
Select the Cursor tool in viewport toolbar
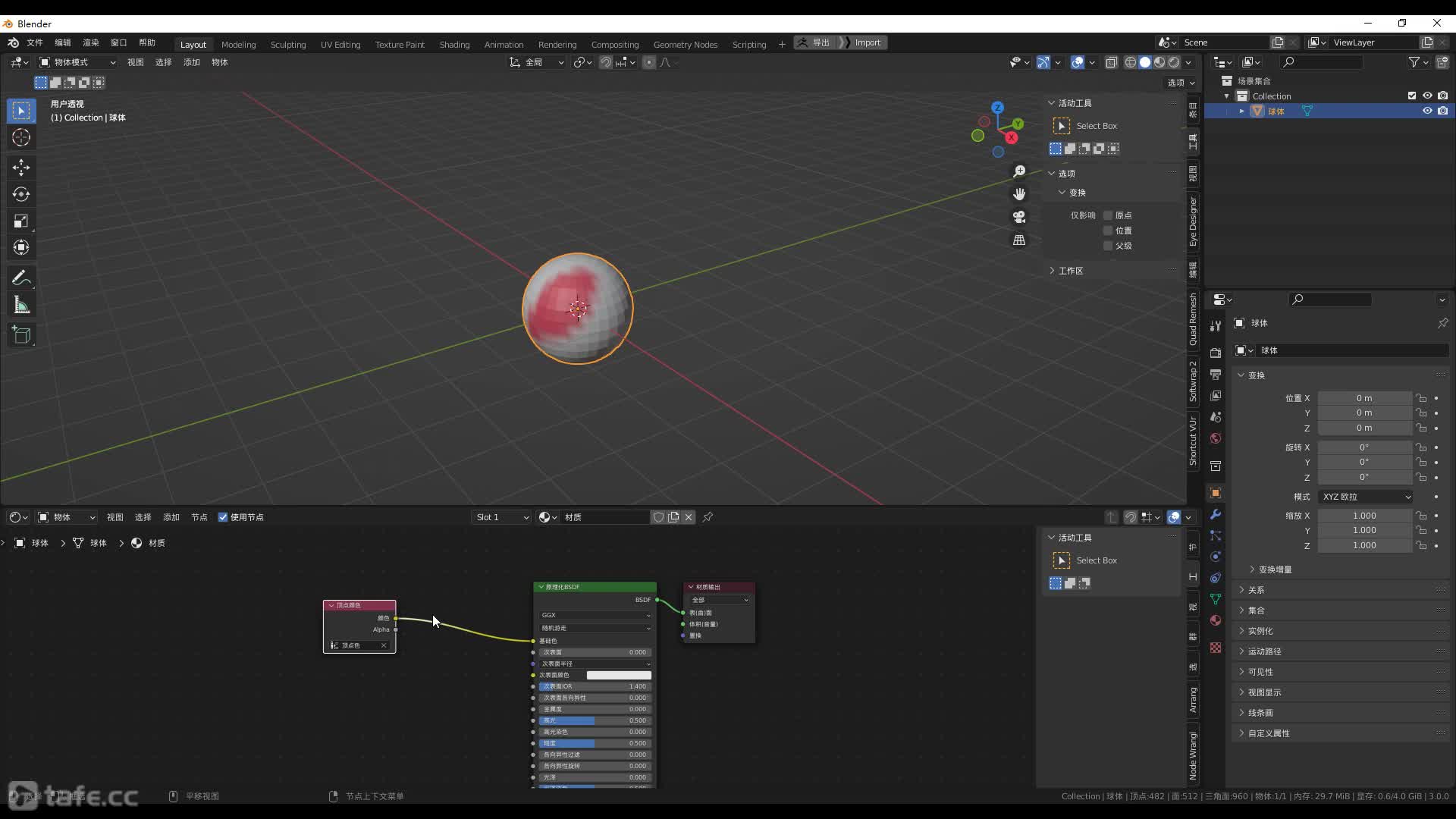coord(21,137)
